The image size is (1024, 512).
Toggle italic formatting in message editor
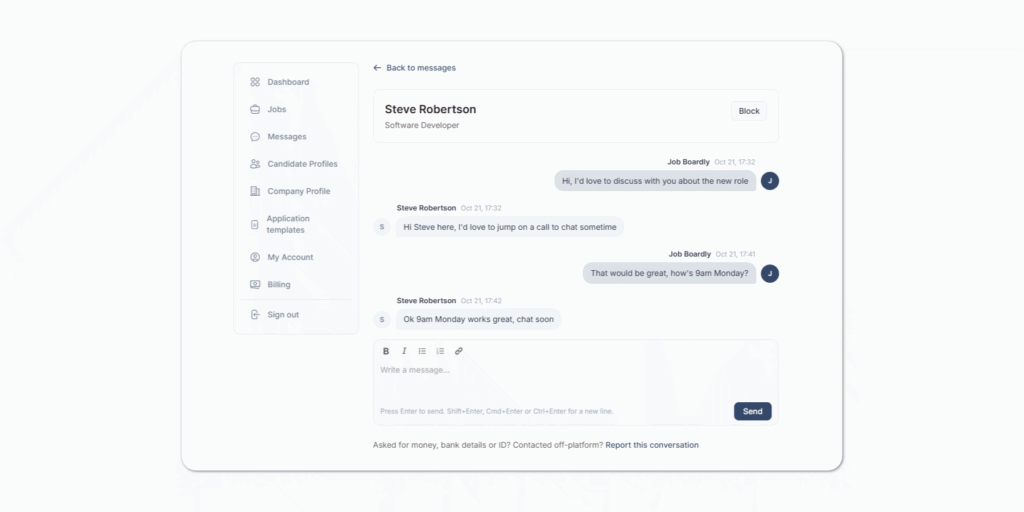pos(404,351)
